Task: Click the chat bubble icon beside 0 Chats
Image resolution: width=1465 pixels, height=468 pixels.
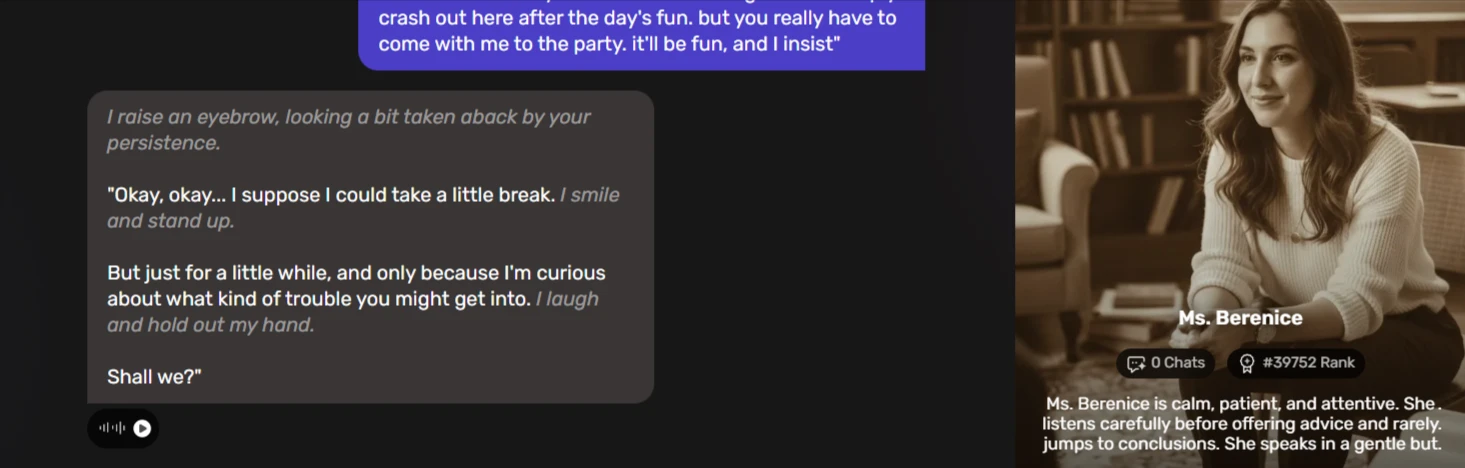Action: click(x=1136, y=363)
